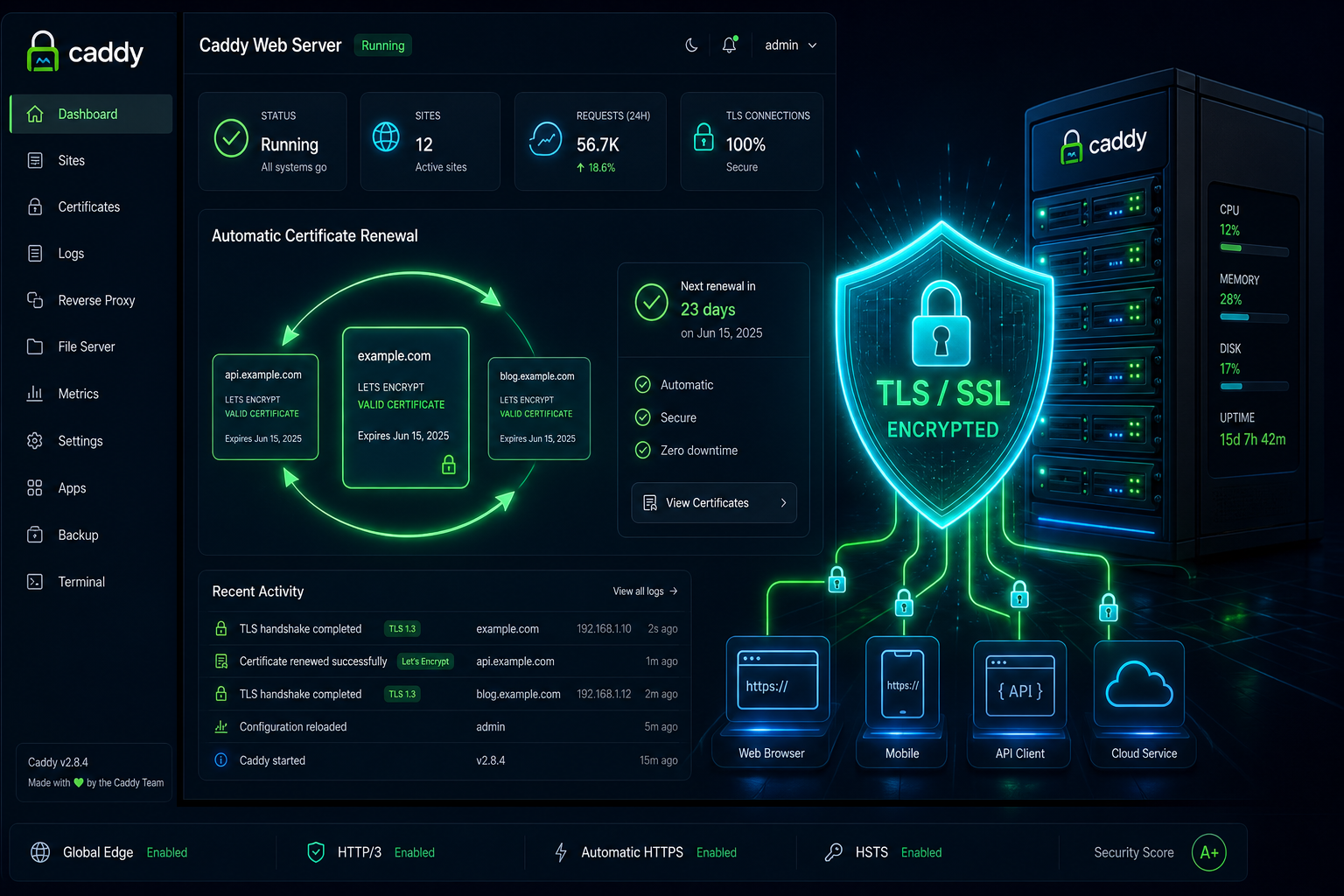Select the blog.example.com certificate card
This screenshot has height=896, width=1344.
(x=539, y=409)
